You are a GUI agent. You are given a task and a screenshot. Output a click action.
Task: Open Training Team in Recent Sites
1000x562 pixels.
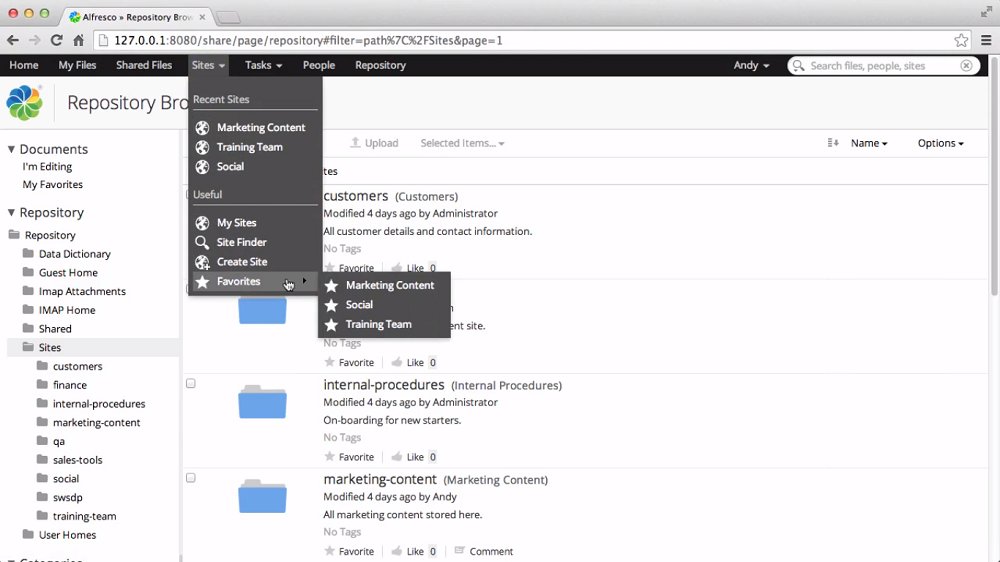(x=249, y=147)
